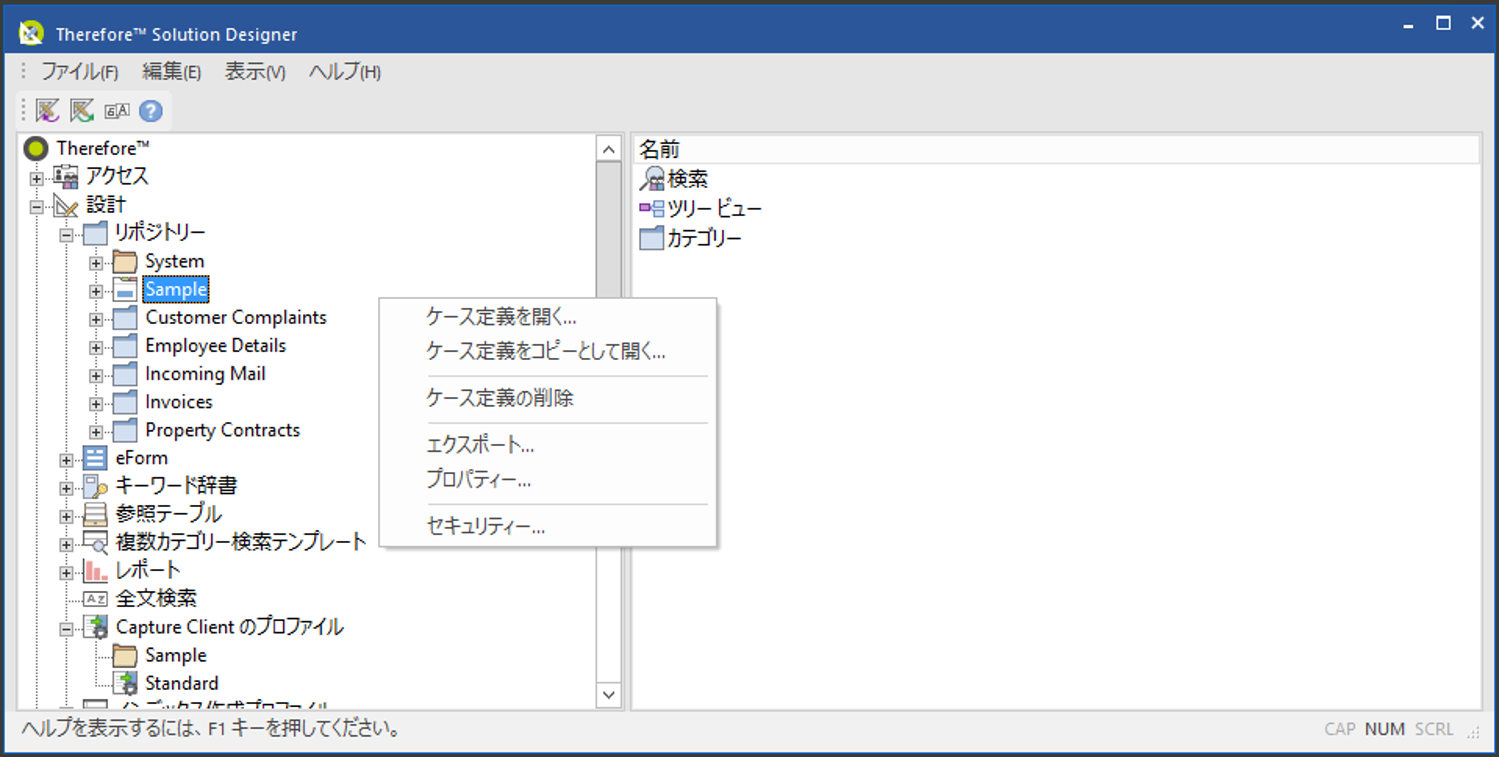
Task: Click the eForm icon in tree
Action: pyautogui.click(x=95, y=458)
